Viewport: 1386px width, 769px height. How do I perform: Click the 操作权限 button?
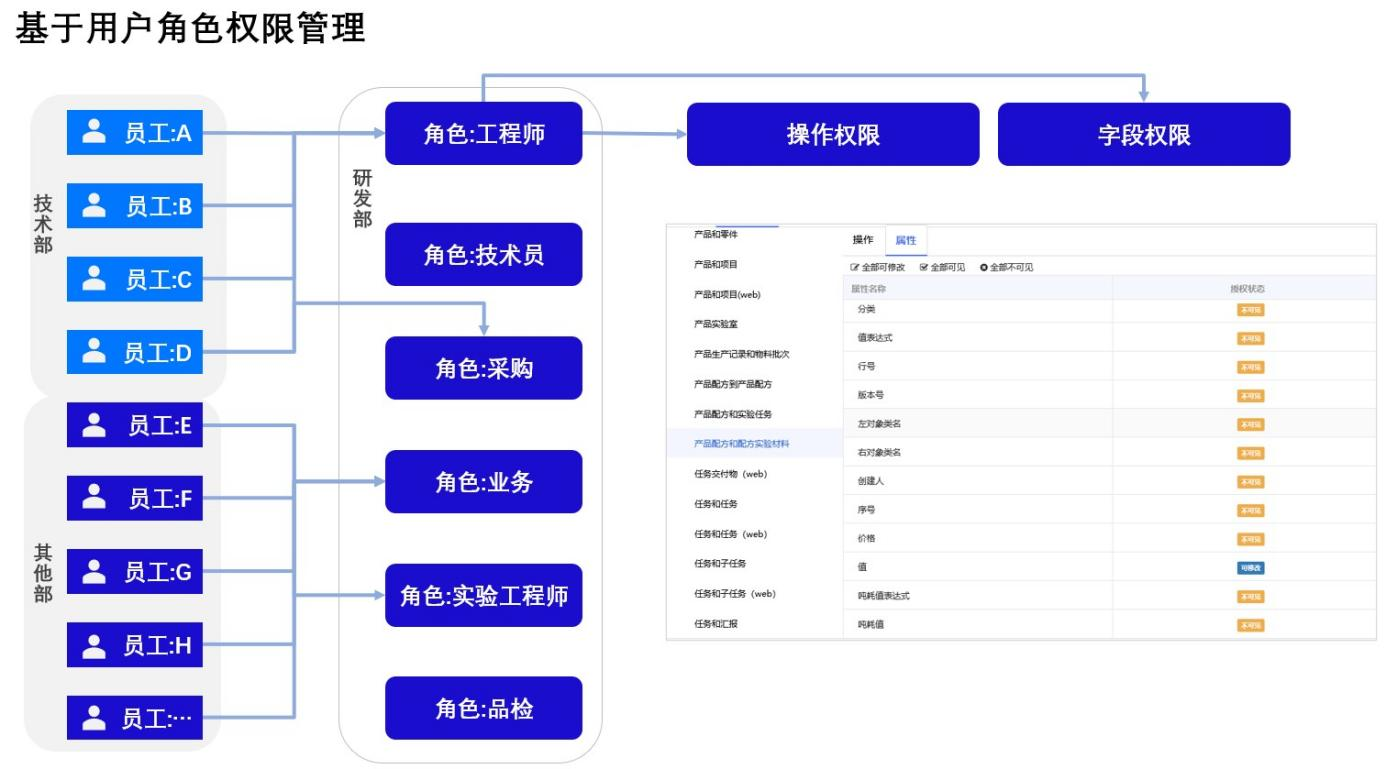(x=832, y=135)
